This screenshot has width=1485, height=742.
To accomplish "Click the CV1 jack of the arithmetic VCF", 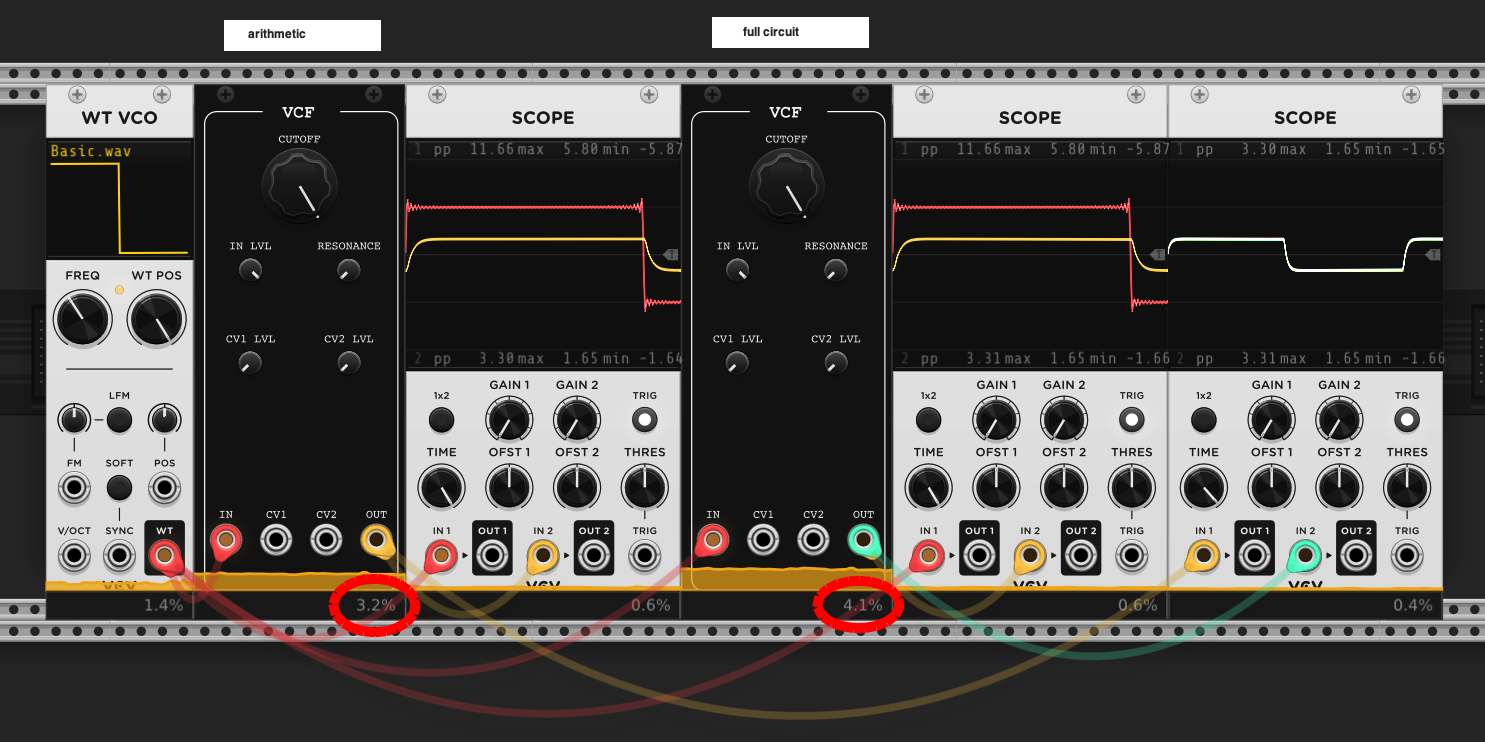I will tap(276, 540).
